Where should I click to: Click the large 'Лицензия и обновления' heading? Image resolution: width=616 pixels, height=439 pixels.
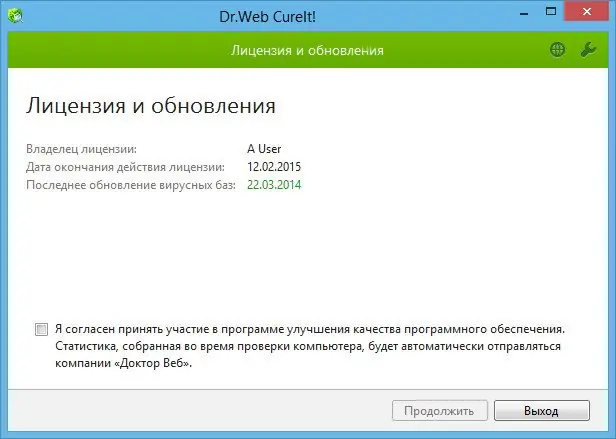tap(151, 106)
